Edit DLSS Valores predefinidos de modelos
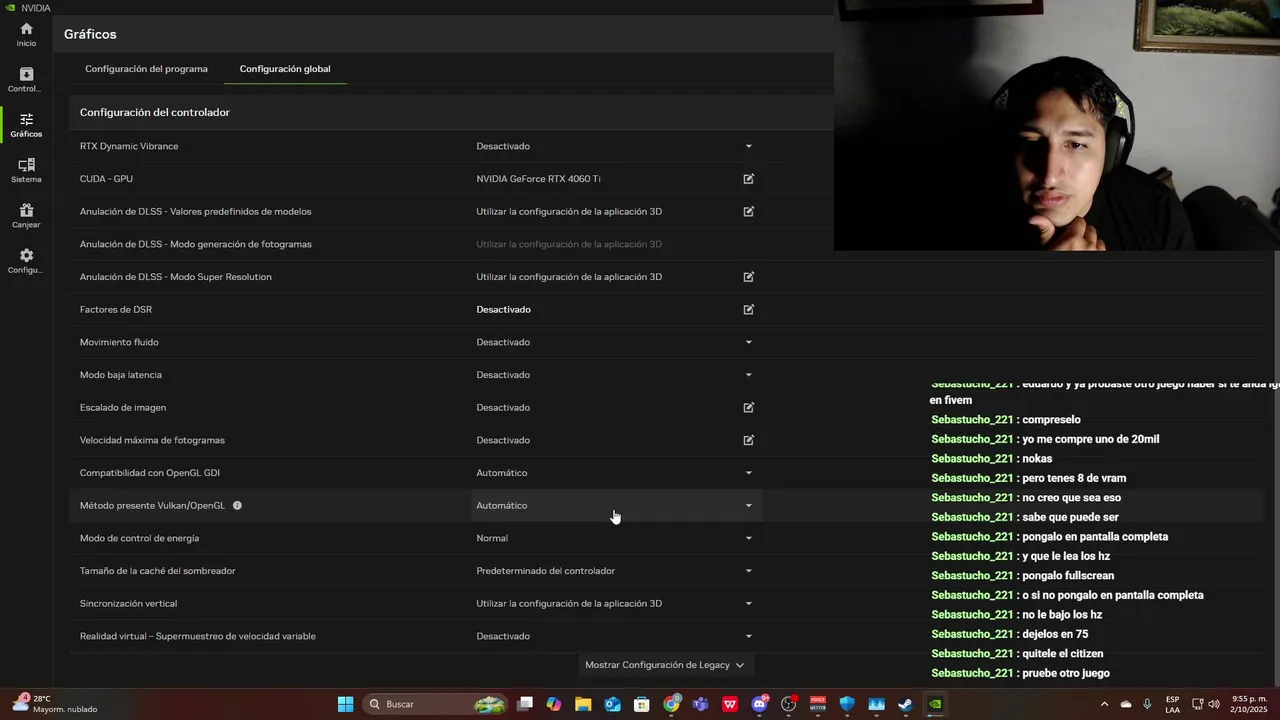This screenshot has width=1280, height=720. pyautogui.click(x=748, y=212)
